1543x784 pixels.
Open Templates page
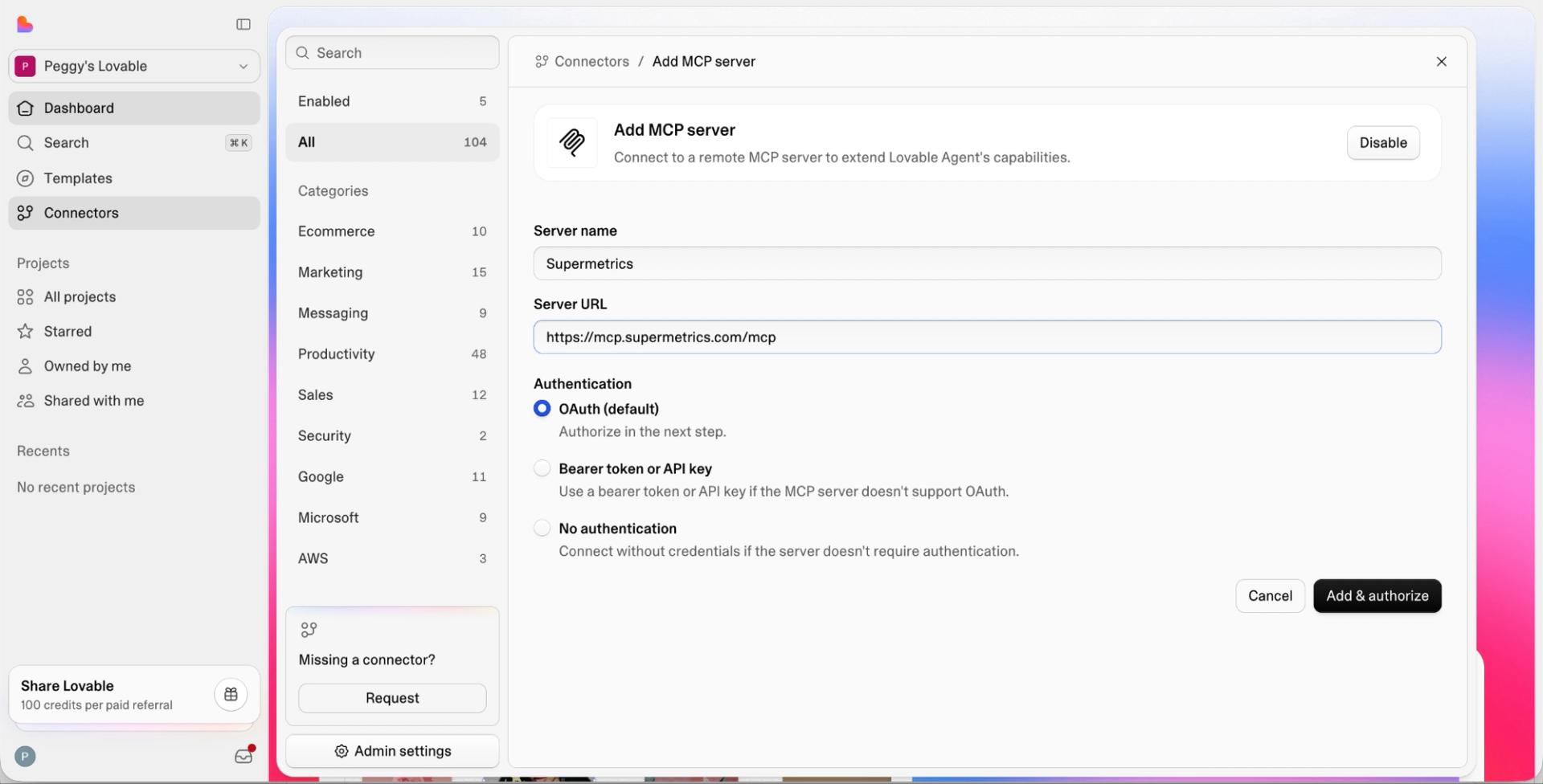[134, 178]
